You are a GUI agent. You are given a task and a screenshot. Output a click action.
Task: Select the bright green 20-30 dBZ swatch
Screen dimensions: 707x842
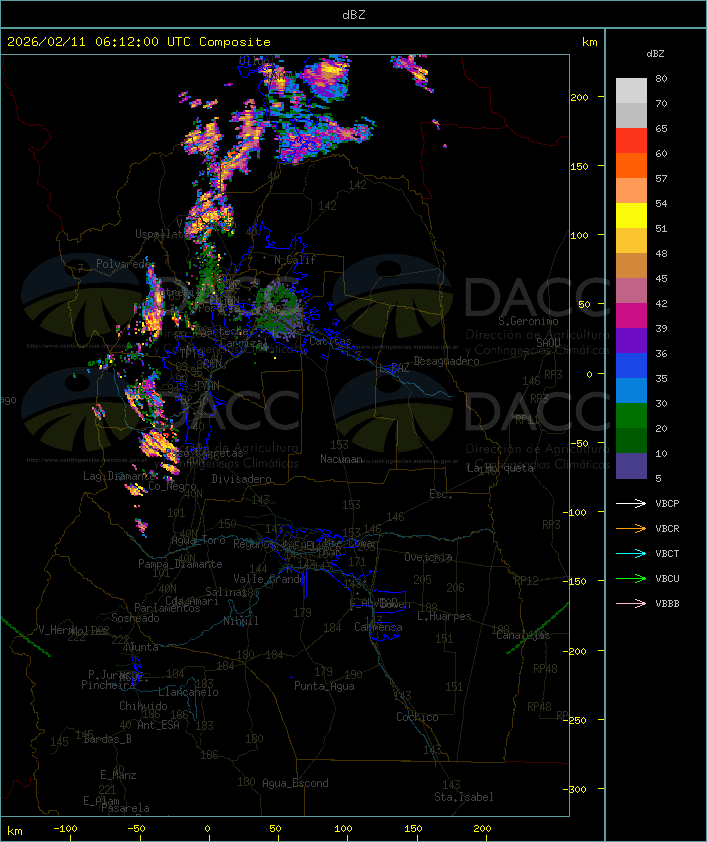631,416
